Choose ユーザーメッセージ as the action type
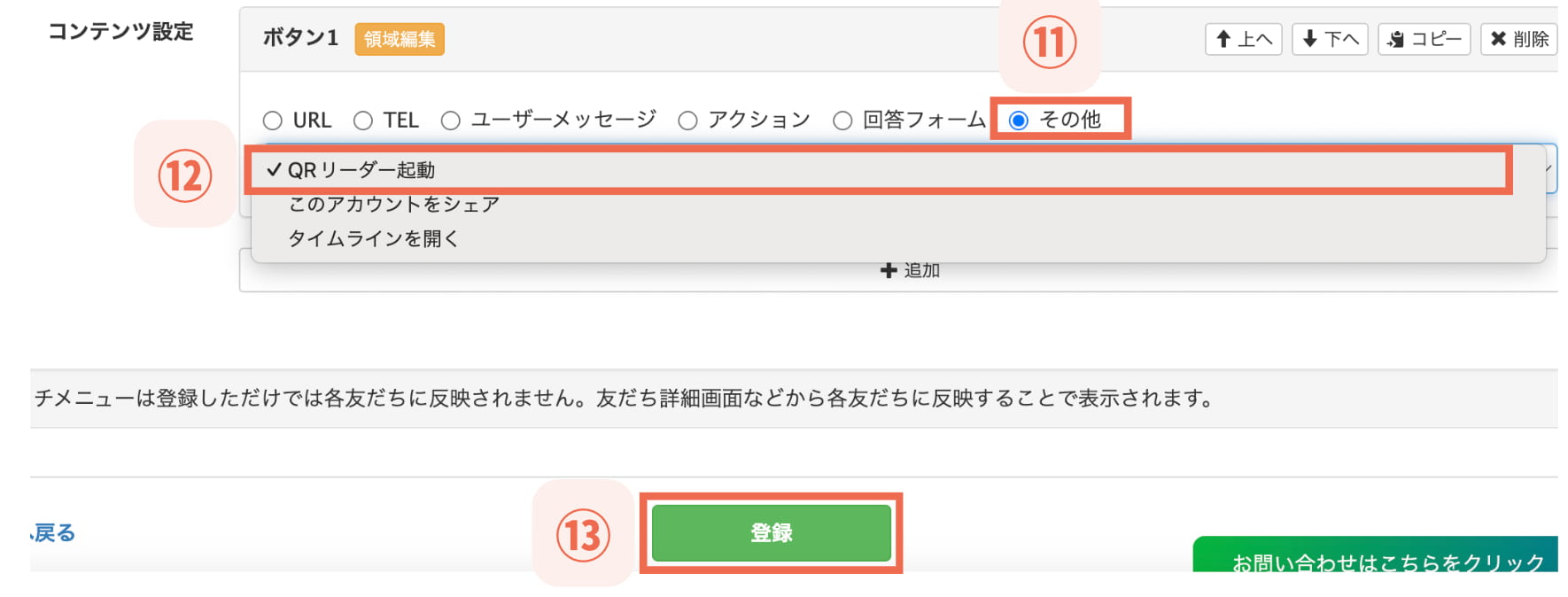The height and width of the screenshot is (597, 1568). 452,120
